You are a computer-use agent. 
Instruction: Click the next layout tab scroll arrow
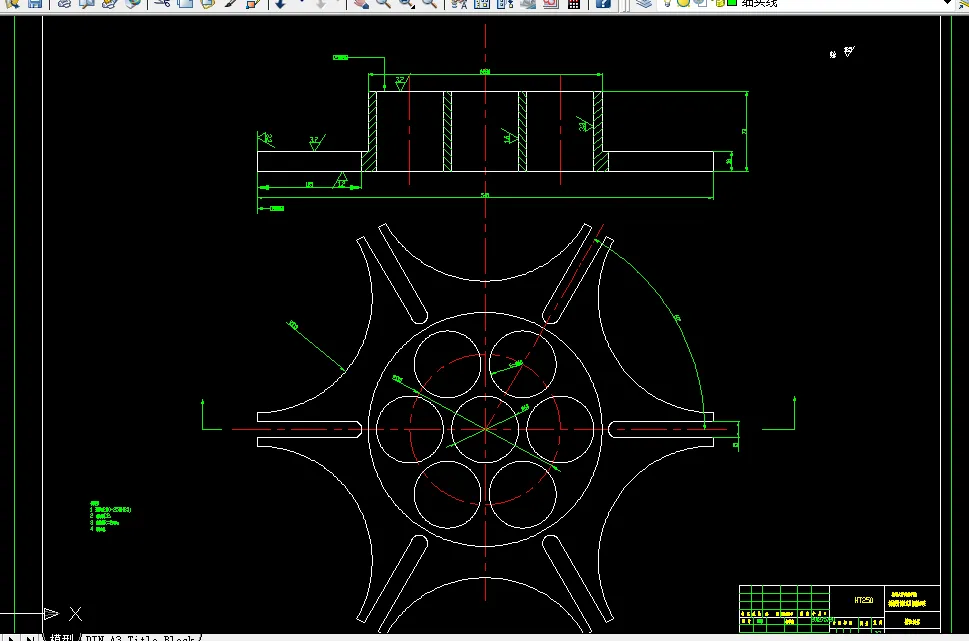(11, 637)
